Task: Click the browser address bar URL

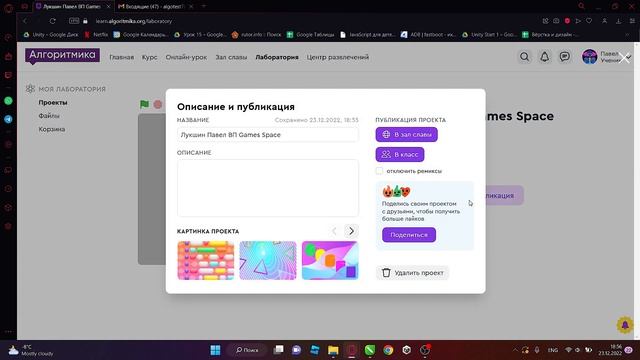Action: (x=134, y=21)
